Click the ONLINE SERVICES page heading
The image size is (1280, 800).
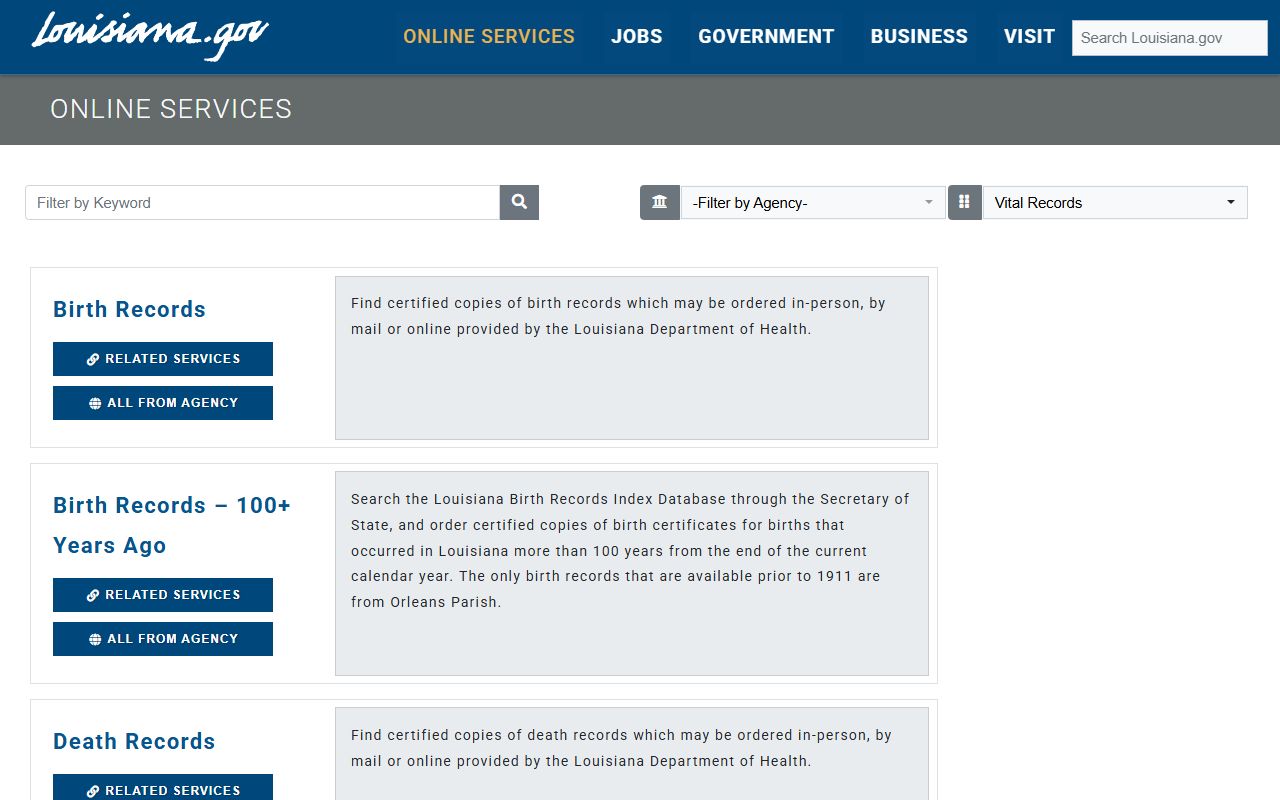pyautogui.click(x=171, y=109)
